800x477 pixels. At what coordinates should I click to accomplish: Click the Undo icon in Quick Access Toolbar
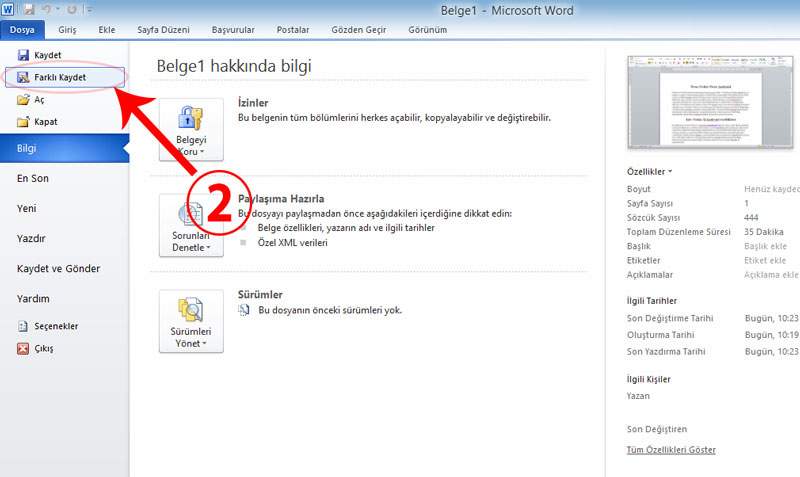46,9
